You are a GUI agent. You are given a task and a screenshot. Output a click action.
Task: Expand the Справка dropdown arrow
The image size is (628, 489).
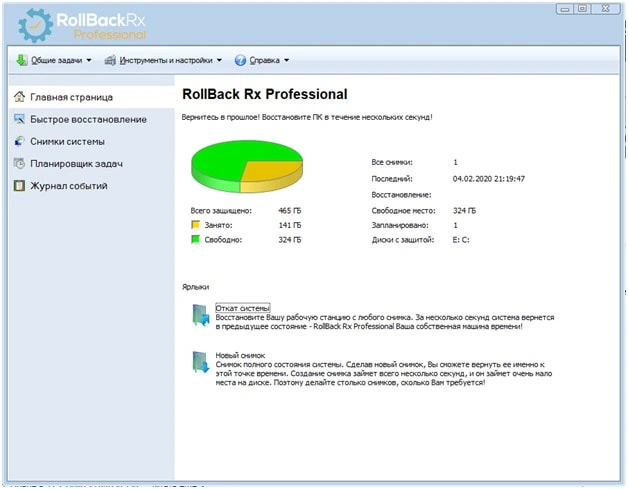point(287,60)
